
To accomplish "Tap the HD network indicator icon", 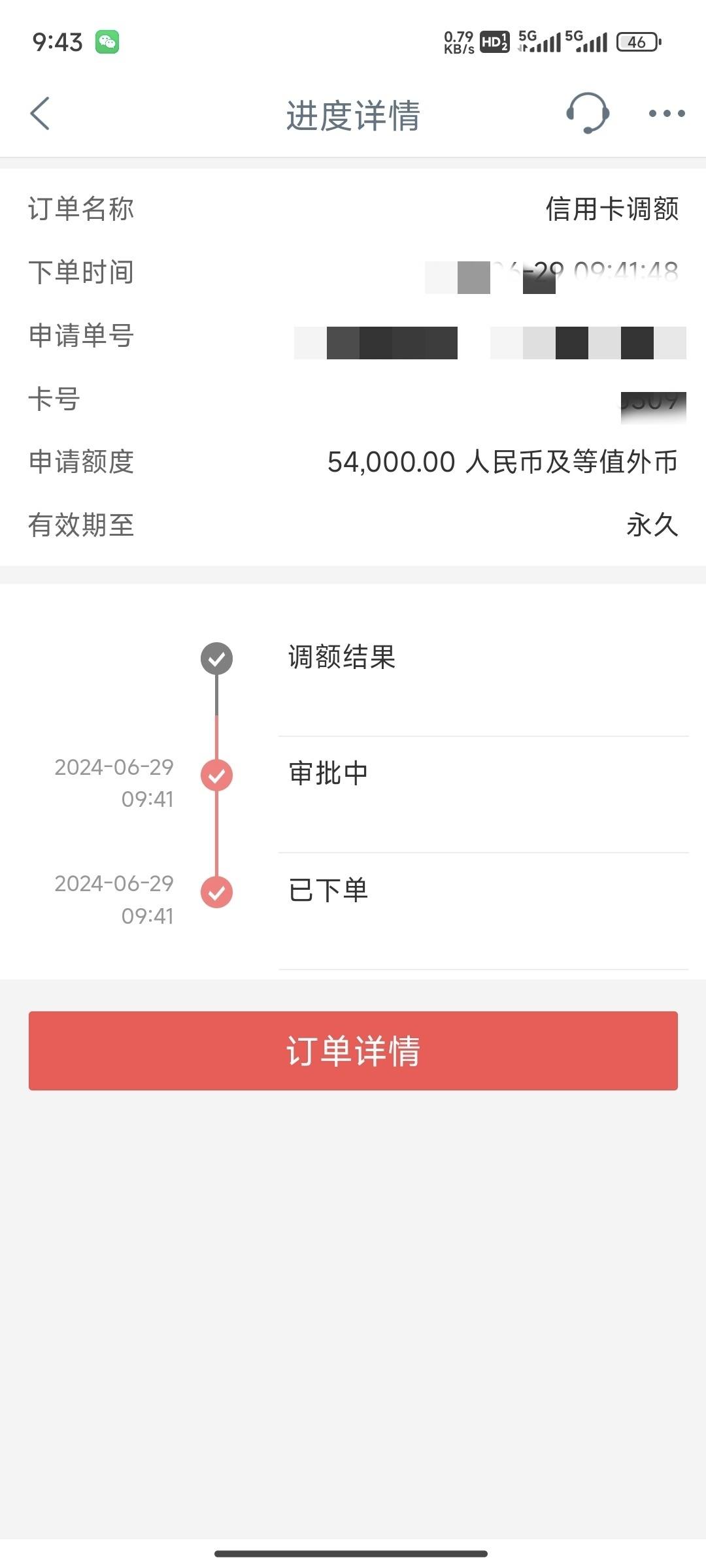I will (494, 42).
